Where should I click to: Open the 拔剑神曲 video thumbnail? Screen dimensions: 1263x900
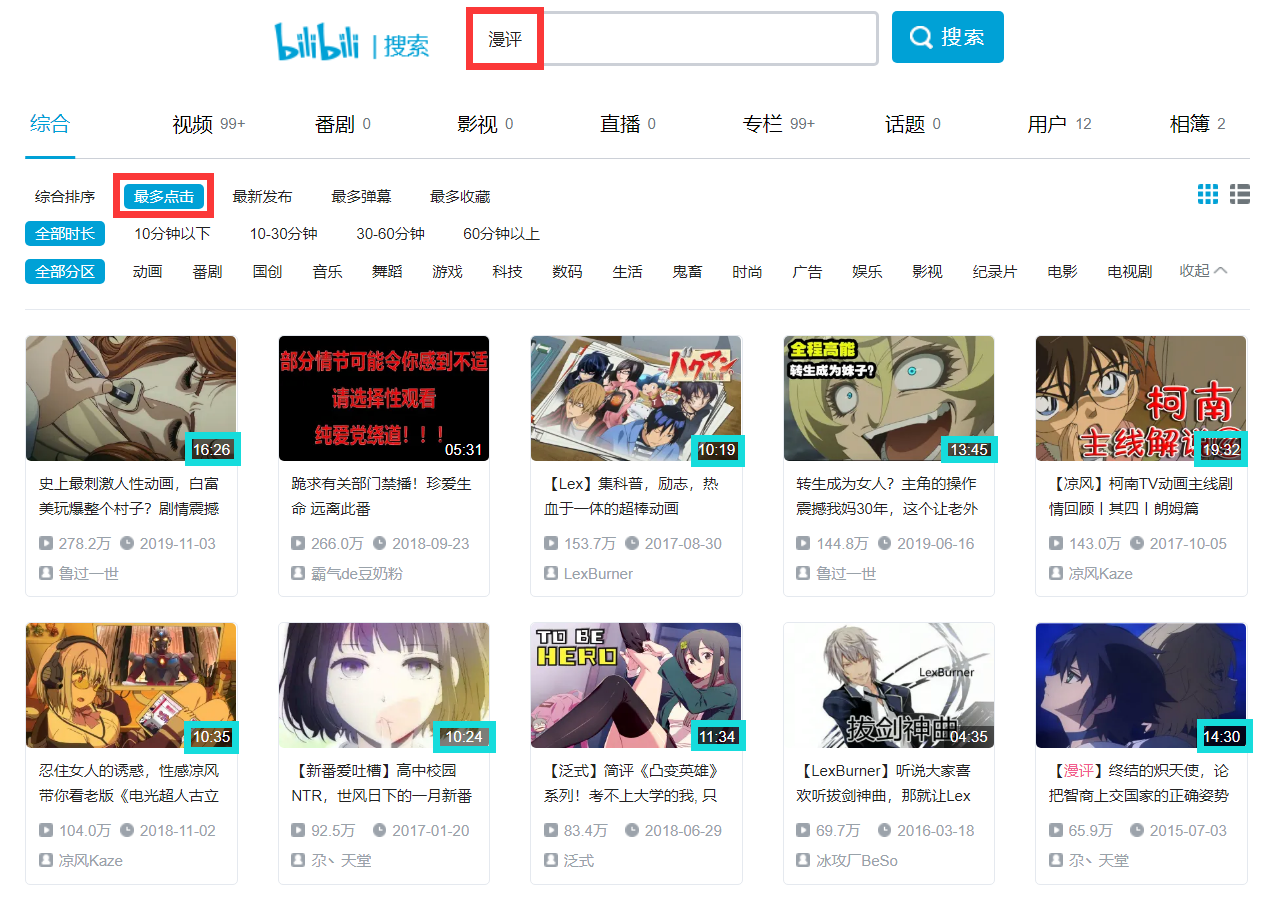pos(889,685)
